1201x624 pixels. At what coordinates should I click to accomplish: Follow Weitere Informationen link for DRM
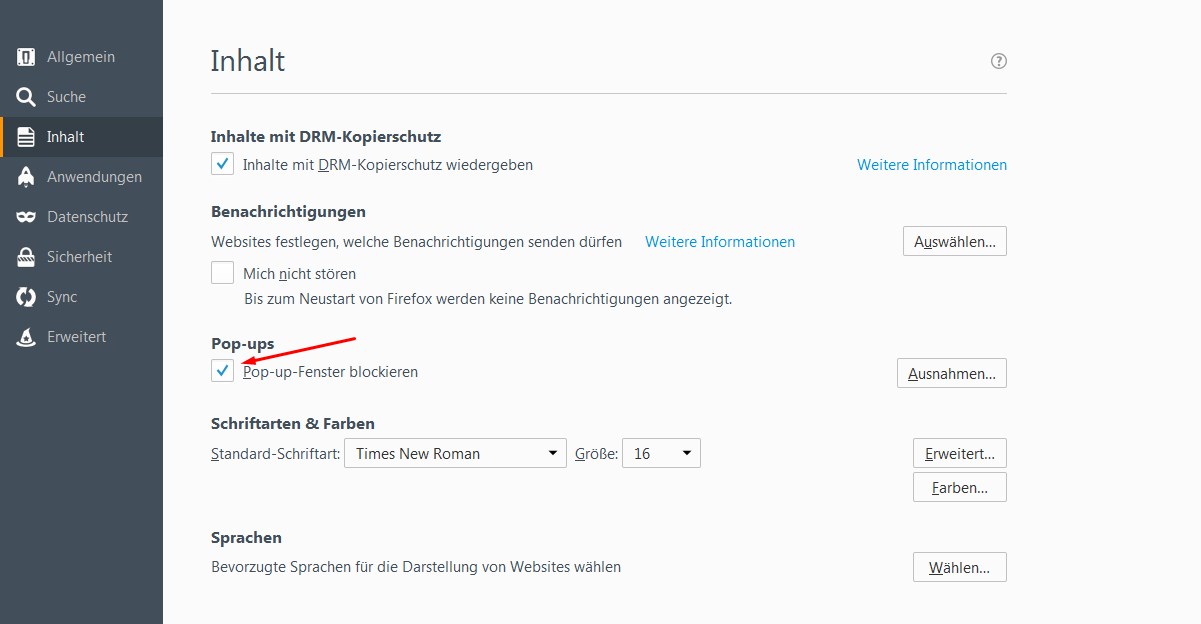(x=931, y=164)
